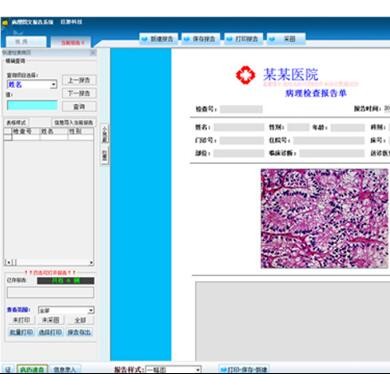Click the cyan query value input field
The height and width of the screenshot is (390, 390).
pyautogui.click(x=32, y=106)
